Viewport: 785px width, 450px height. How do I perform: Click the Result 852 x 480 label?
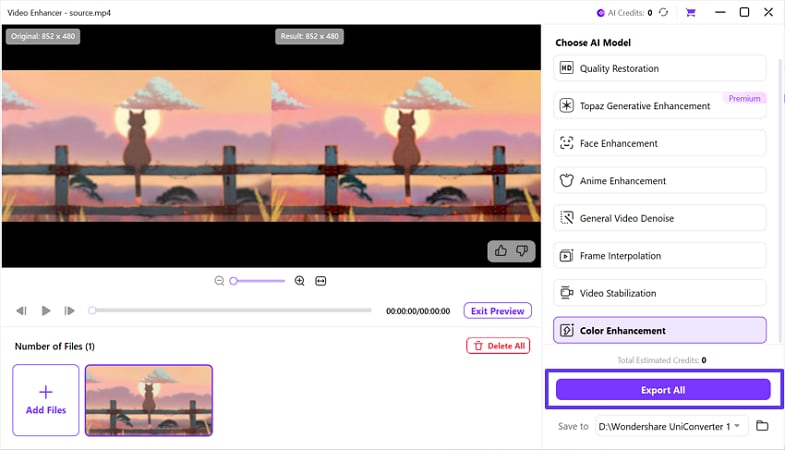[x=309, y=36]
